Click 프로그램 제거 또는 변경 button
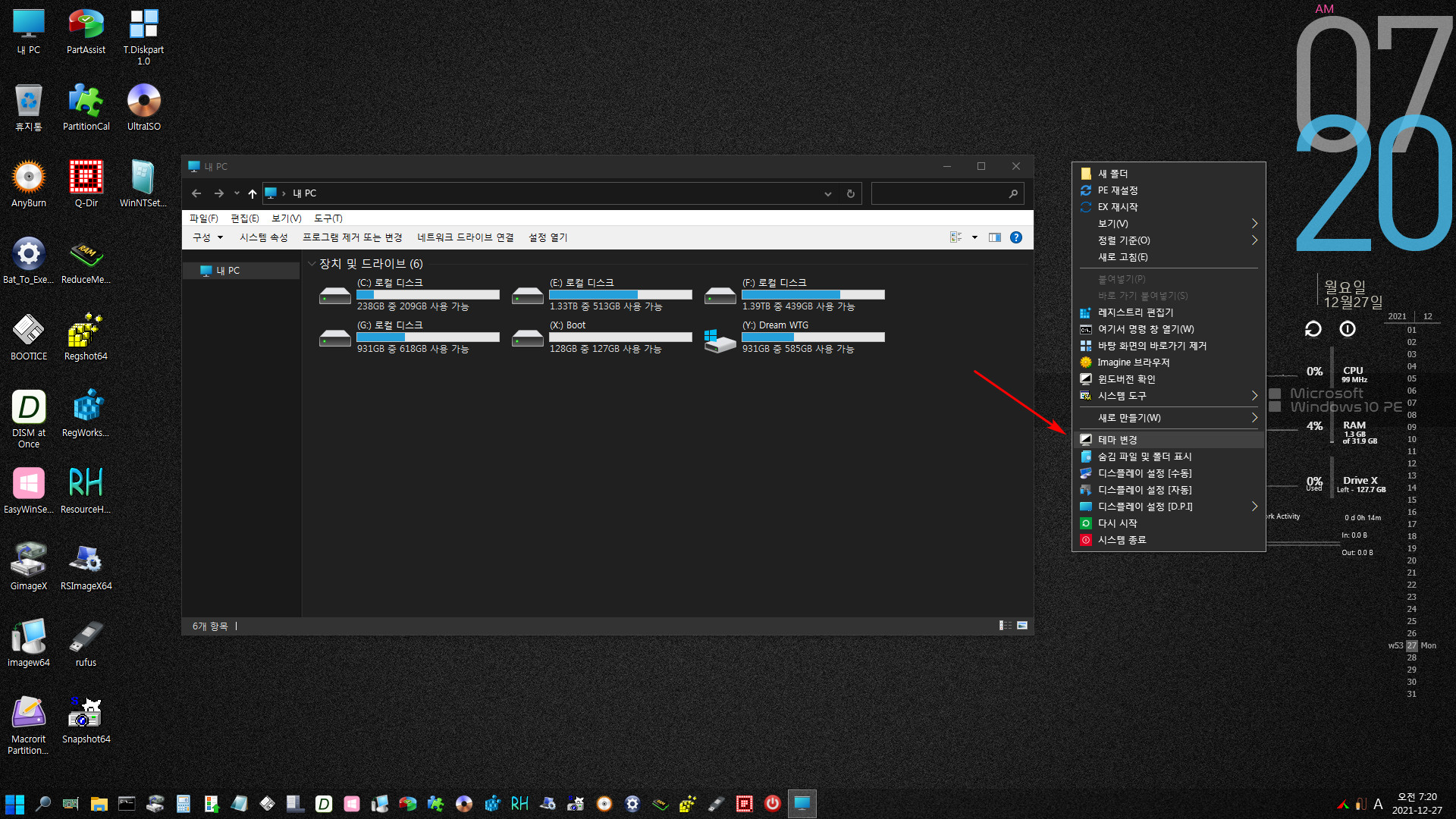The image size is (1456, 819). (x=353, y=237)
